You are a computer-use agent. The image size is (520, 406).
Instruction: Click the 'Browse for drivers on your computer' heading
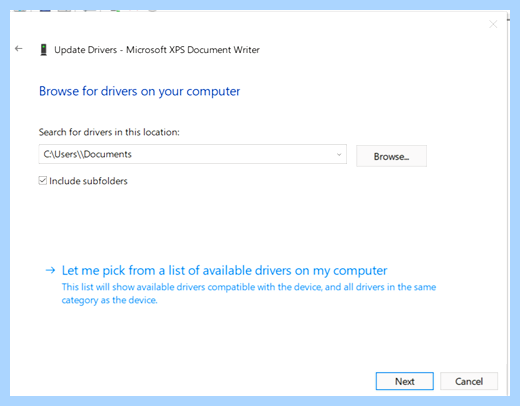139,91
